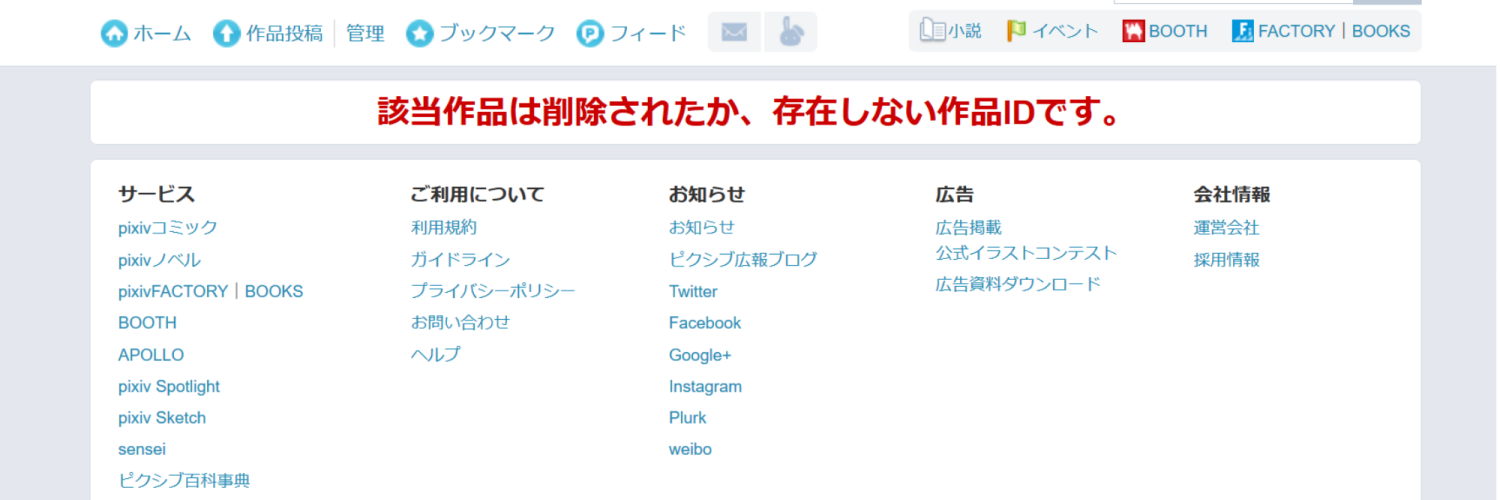
Task: Open the ピクシブ百科事典 link
Action: click(184, 481)
